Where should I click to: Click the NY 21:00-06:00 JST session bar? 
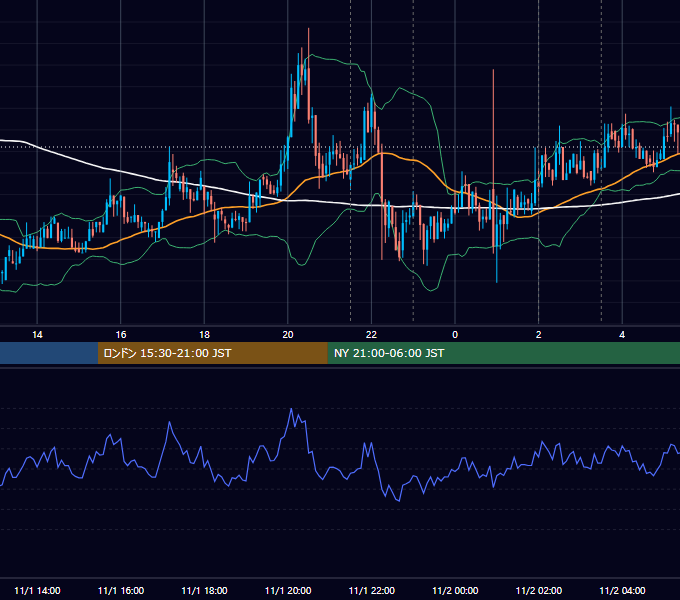pyautogui.click(x=503, y=353)
